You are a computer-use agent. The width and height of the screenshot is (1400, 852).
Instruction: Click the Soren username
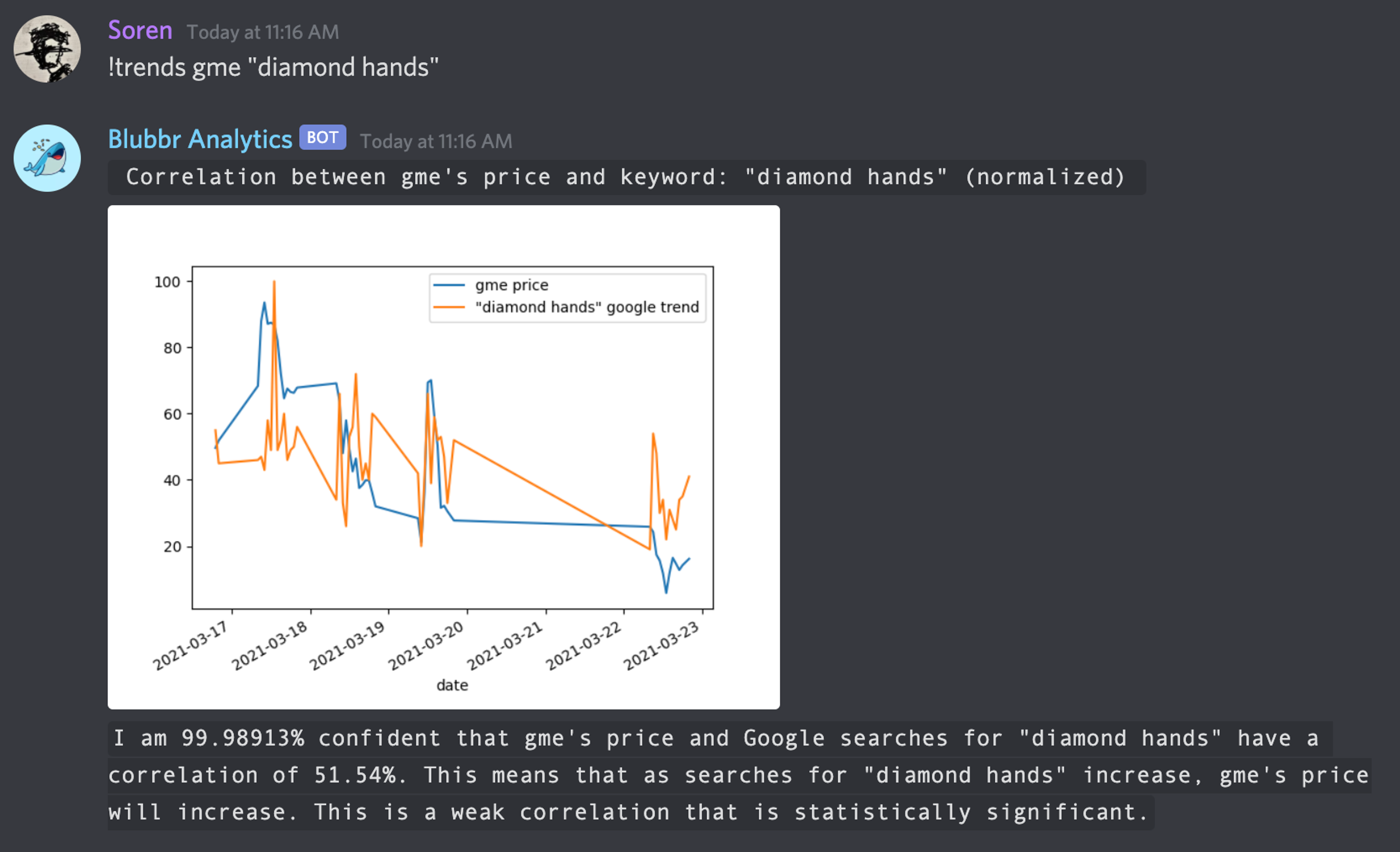click(140, 30)
